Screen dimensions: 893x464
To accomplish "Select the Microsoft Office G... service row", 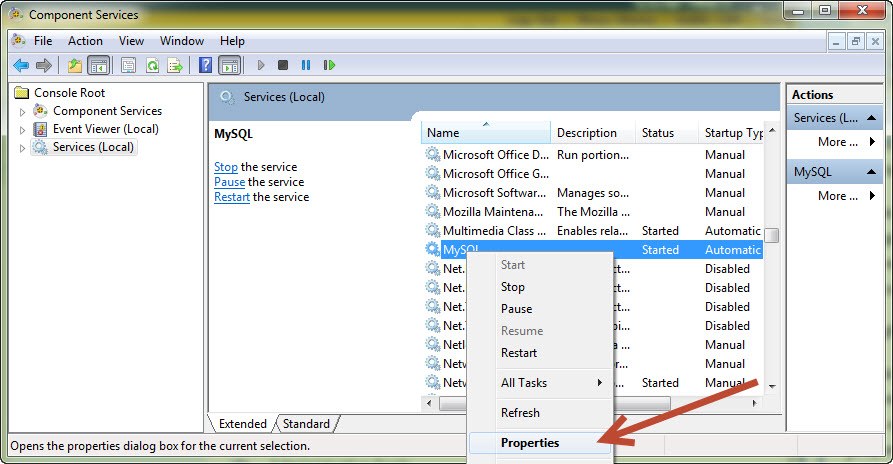I will click(x=593, y=174).
